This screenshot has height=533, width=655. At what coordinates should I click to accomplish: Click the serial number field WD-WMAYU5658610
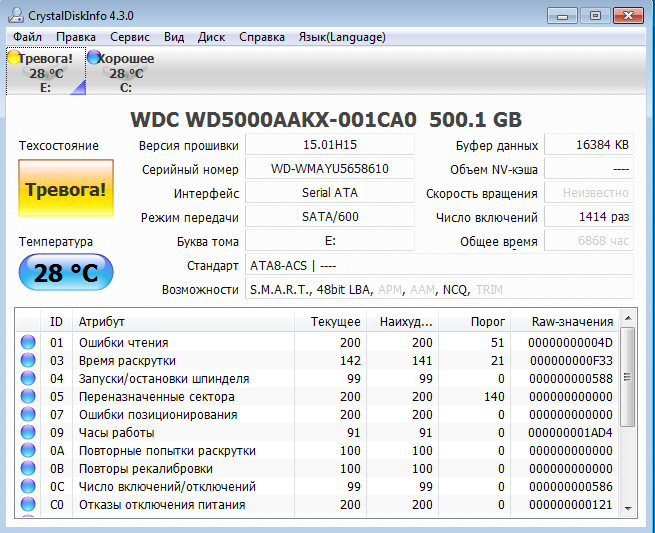[330, 169]
